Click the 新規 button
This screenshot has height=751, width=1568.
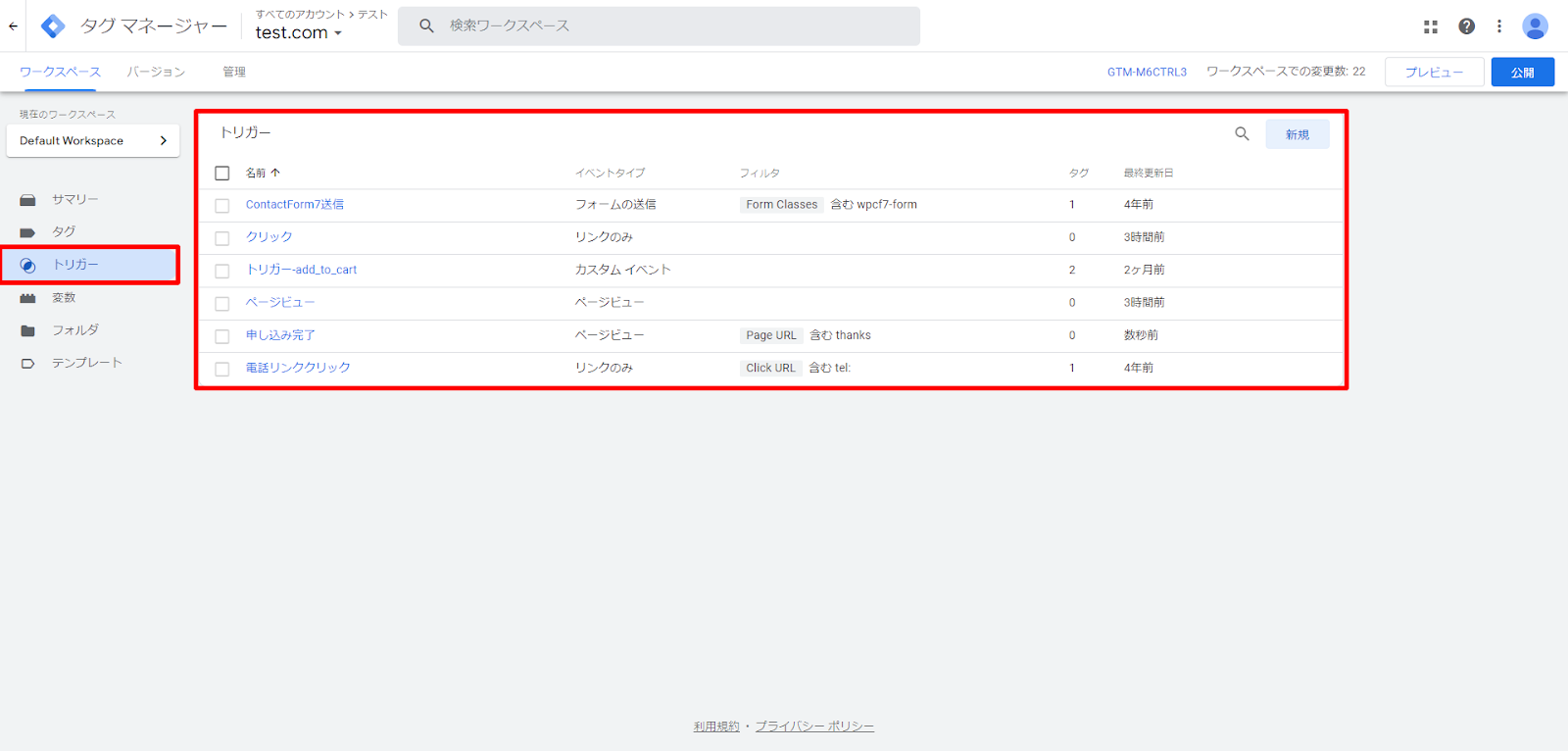click(1298, 134)
